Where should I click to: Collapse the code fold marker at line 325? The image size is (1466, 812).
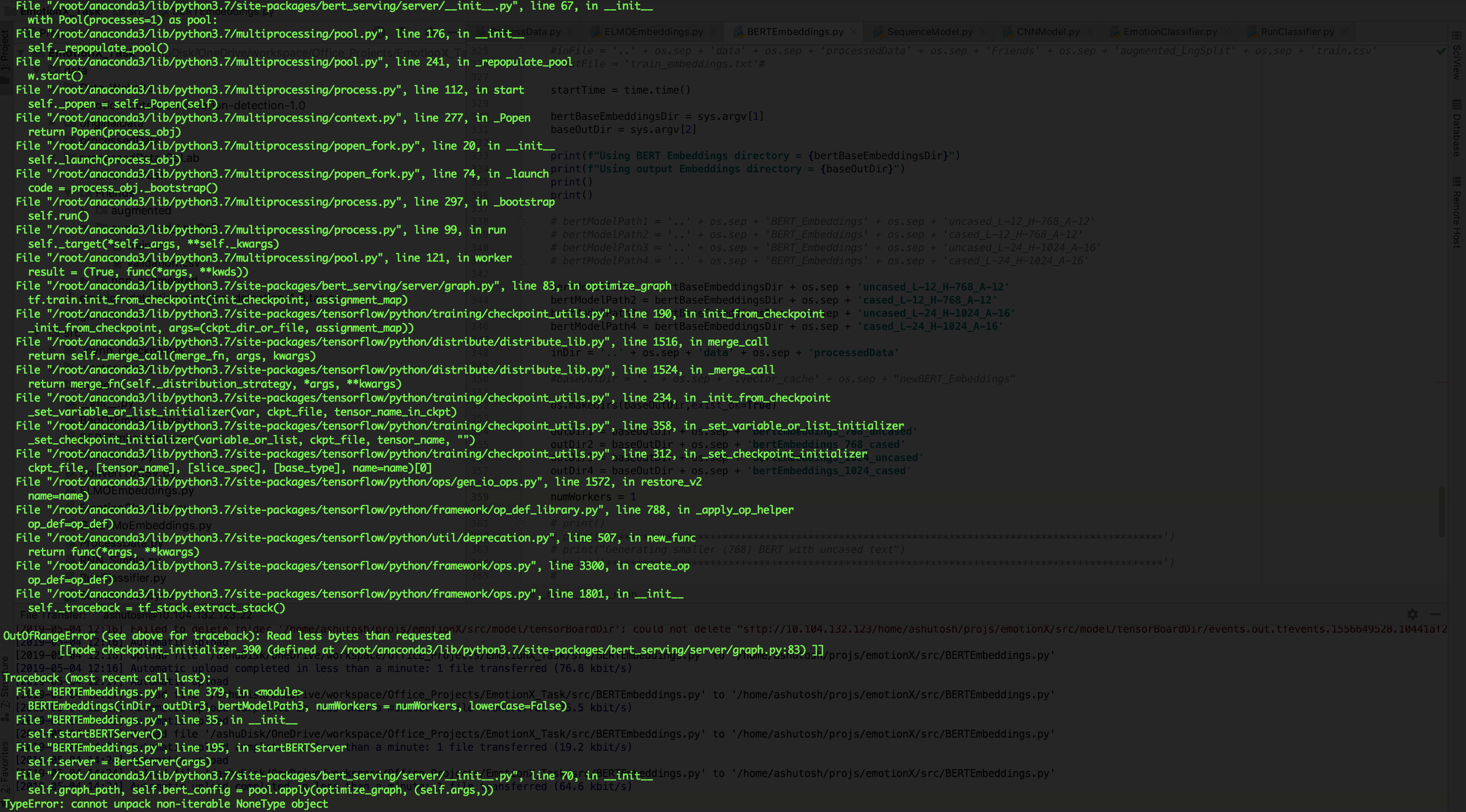pos(521,51)
